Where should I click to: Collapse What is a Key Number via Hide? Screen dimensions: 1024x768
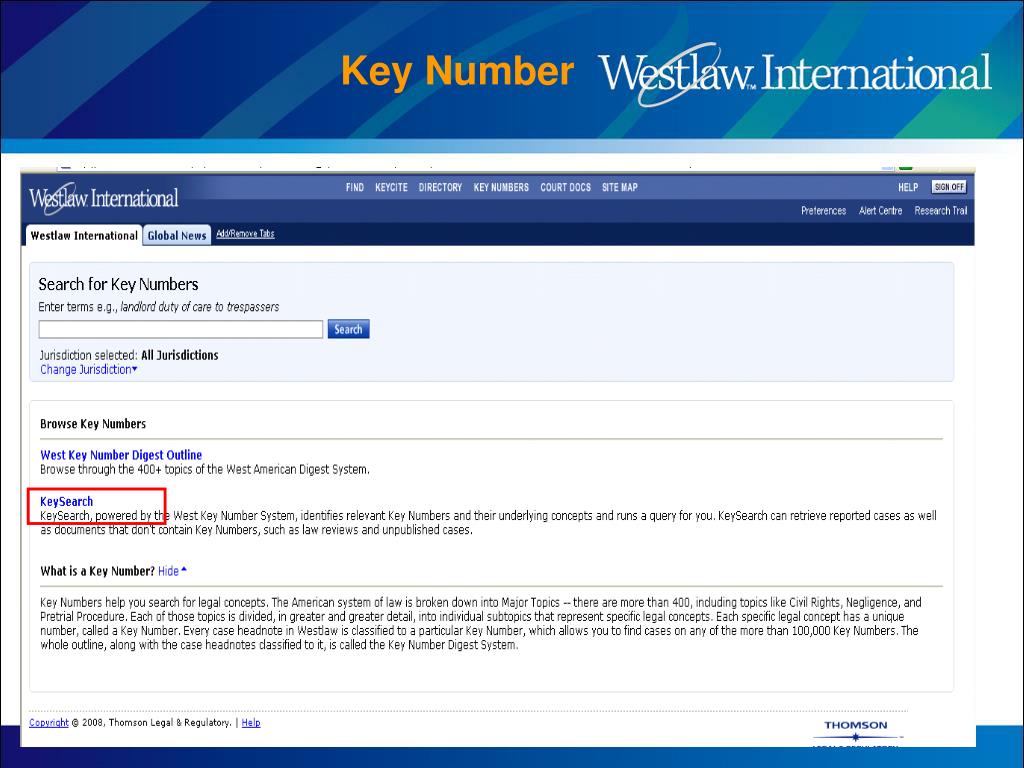point(172,571)
